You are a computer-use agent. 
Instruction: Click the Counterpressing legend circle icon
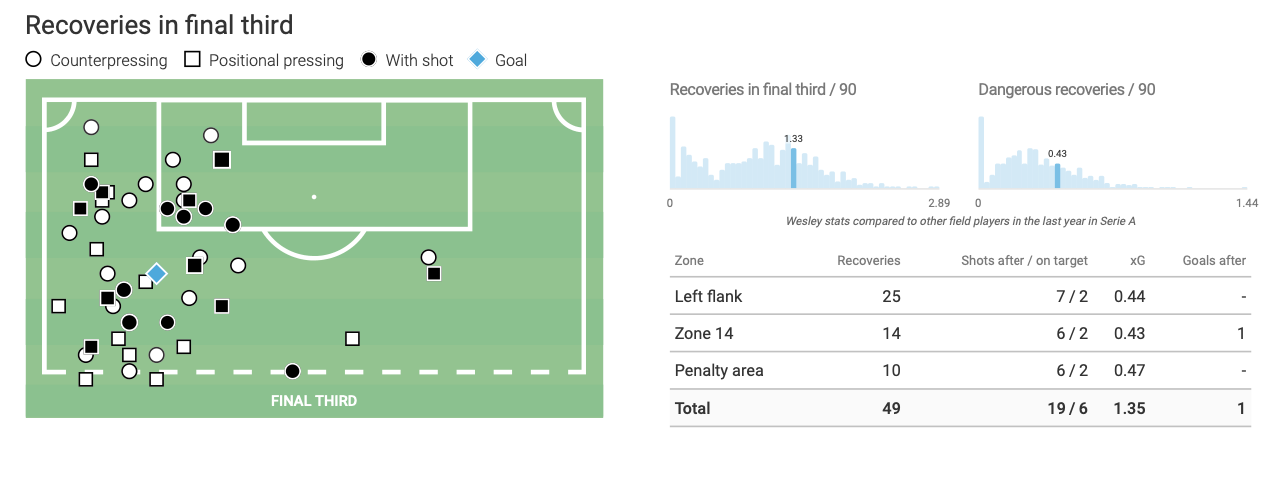(x=34, y=60)
